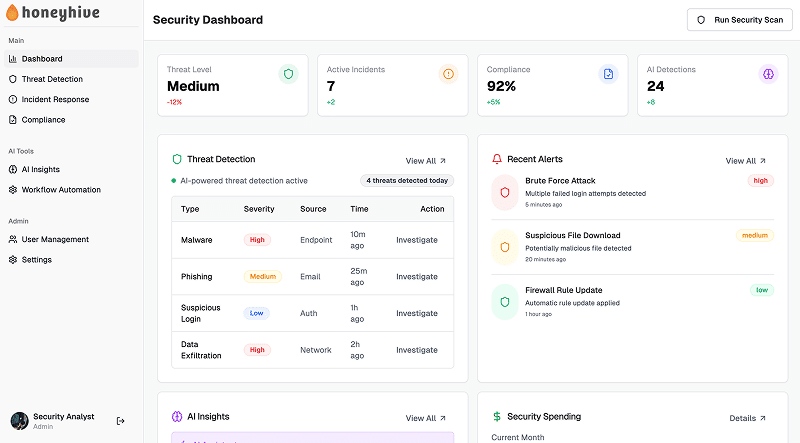
Task: Investigate the Malware threat
Action: (417, 240)
